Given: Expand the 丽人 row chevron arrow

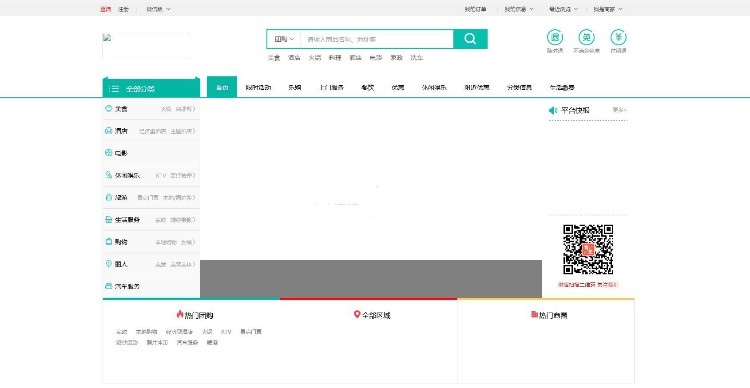Looking at the screenshot, I should click(x=193, y=264).
